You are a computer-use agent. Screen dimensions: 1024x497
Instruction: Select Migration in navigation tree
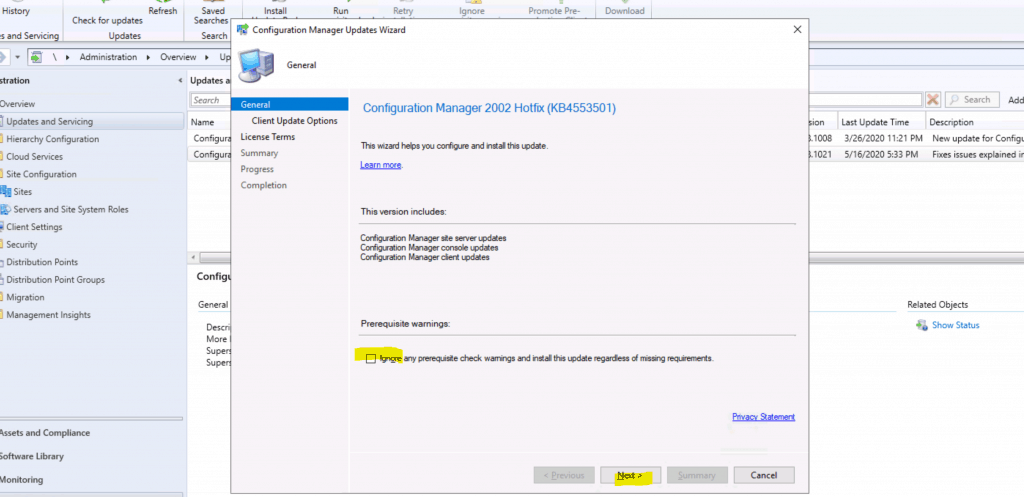tap(25, 298)
